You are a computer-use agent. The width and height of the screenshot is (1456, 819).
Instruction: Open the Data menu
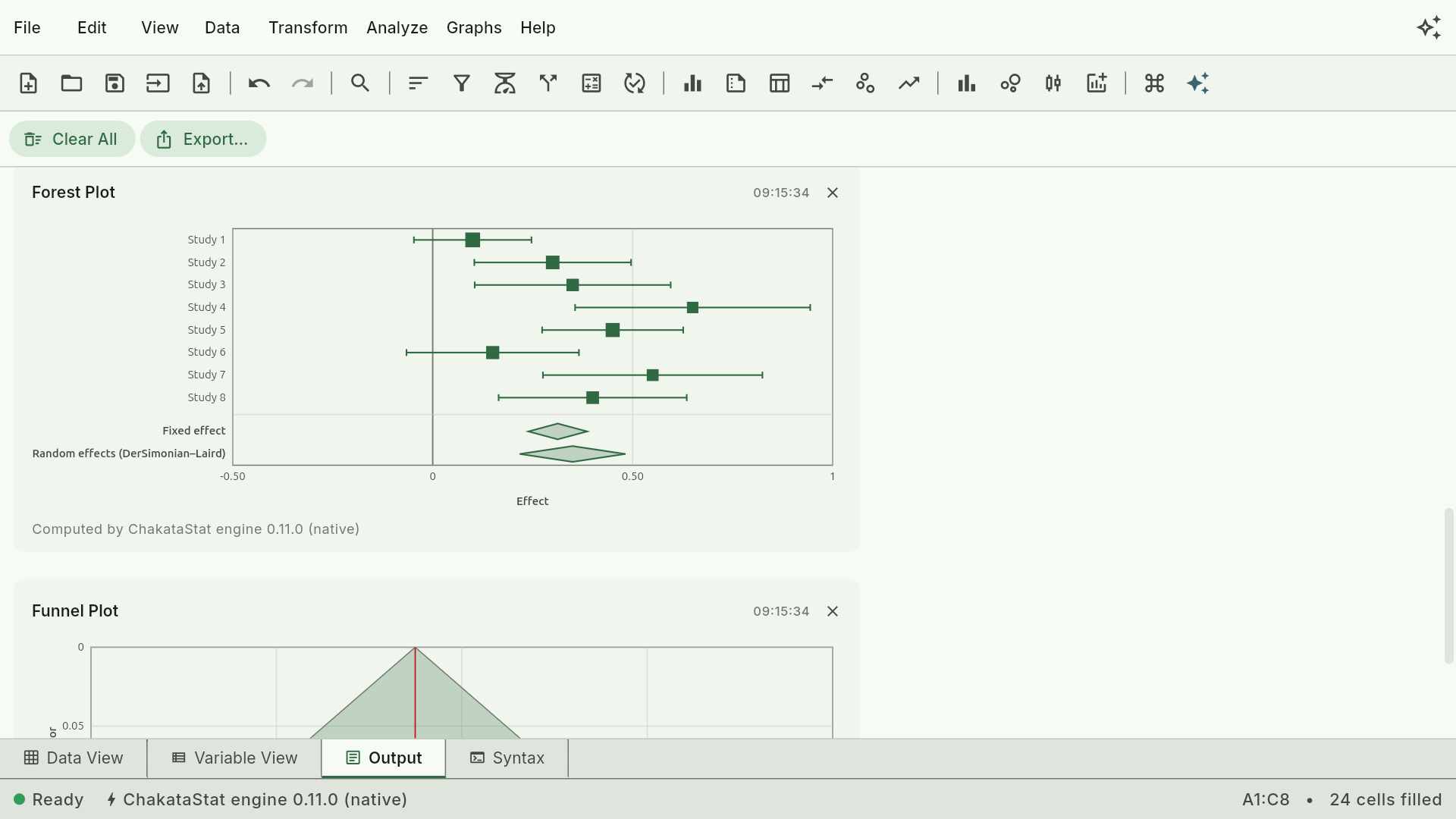point(222,28)
